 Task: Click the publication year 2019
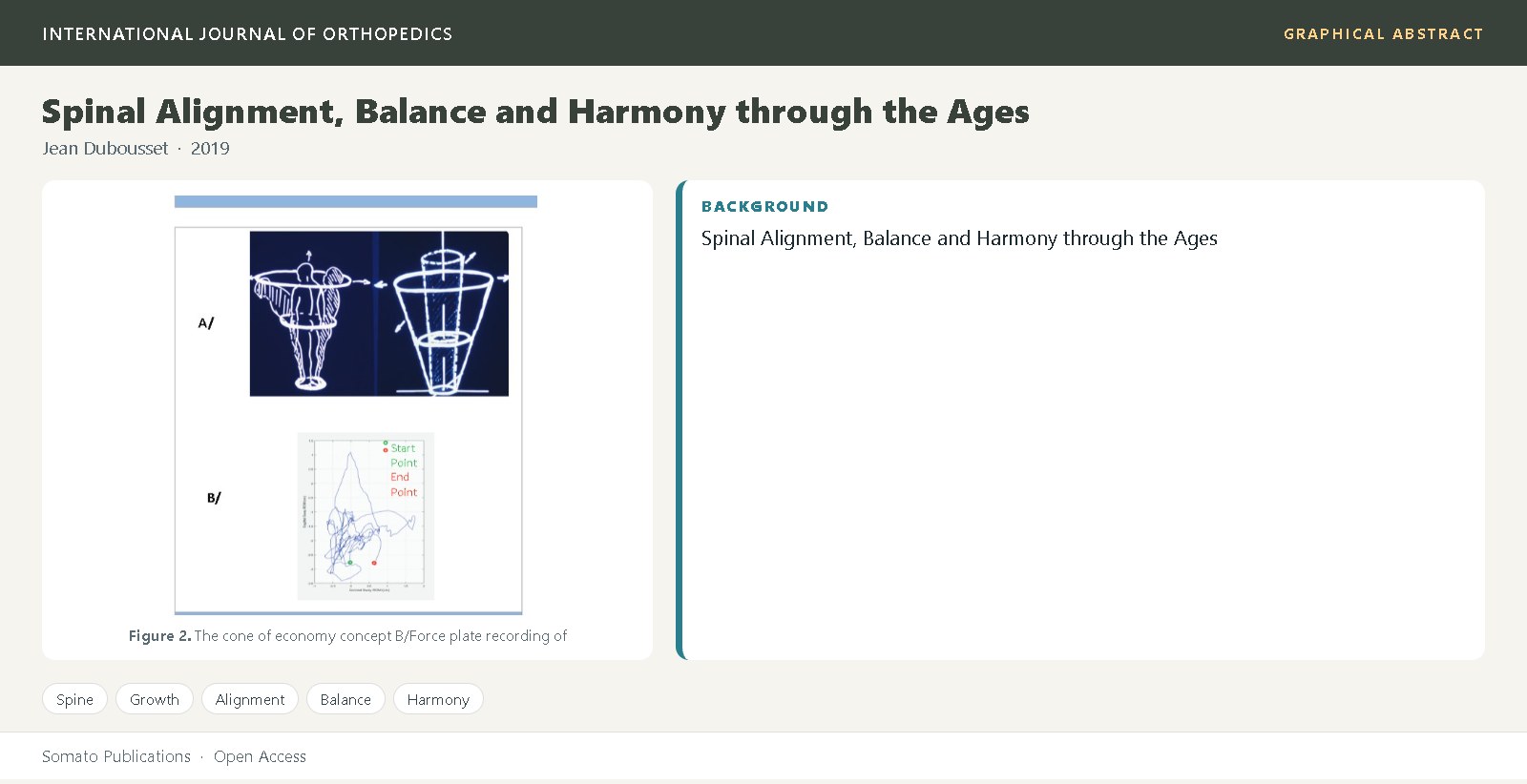210,148
